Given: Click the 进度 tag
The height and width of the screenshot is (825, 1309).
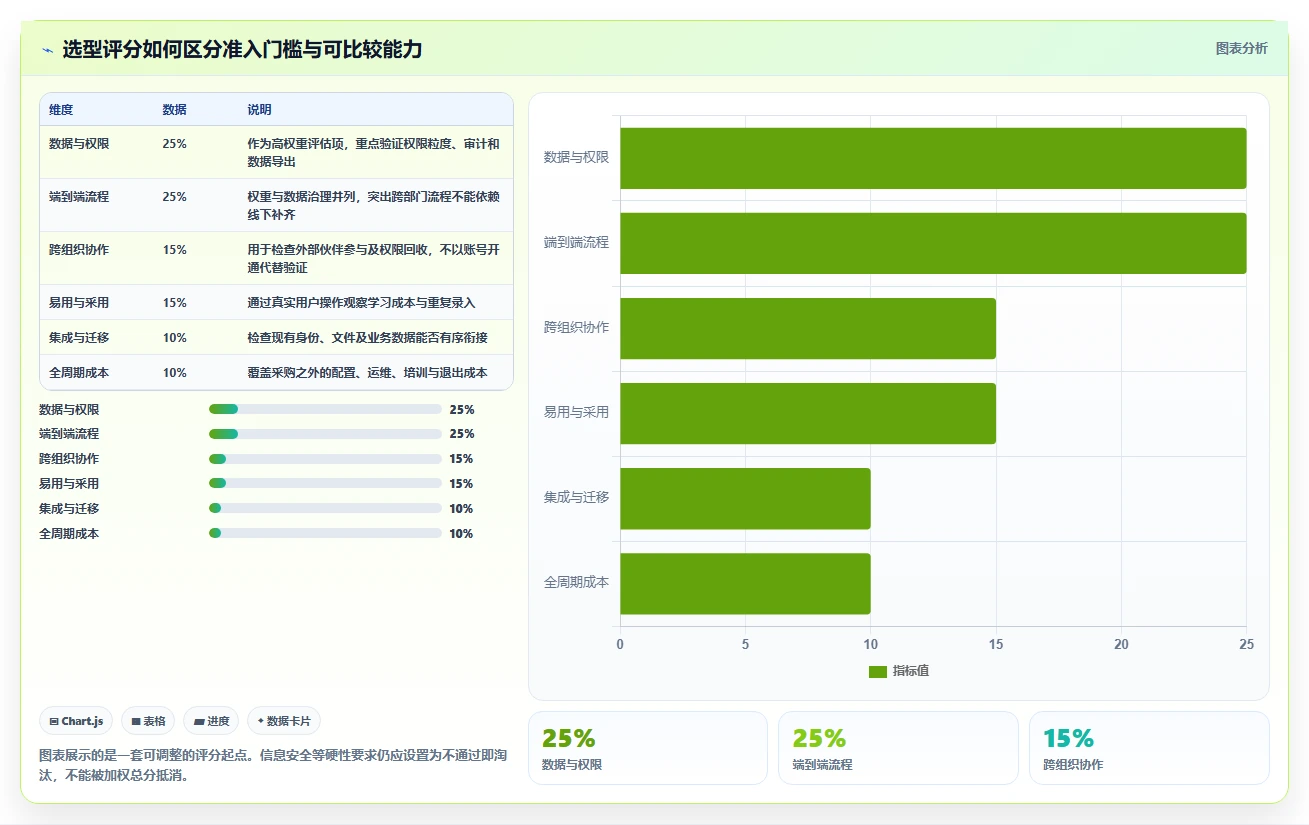Looking at the screenshot, I should [211, 721].
